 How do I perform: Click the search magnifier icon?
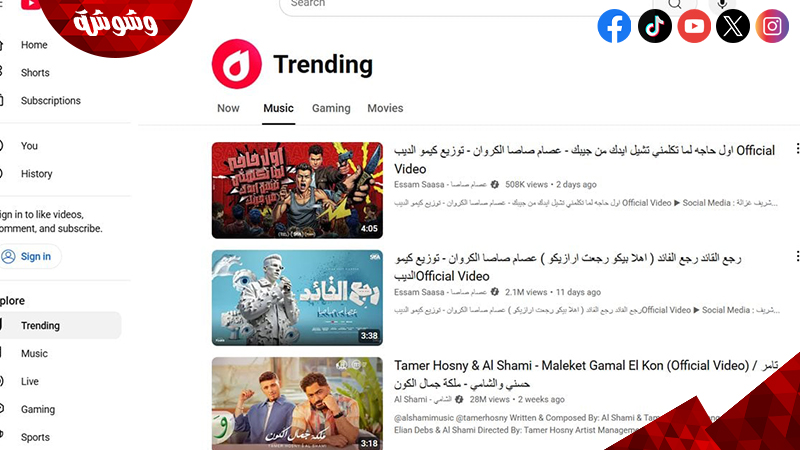pos(674,5)
